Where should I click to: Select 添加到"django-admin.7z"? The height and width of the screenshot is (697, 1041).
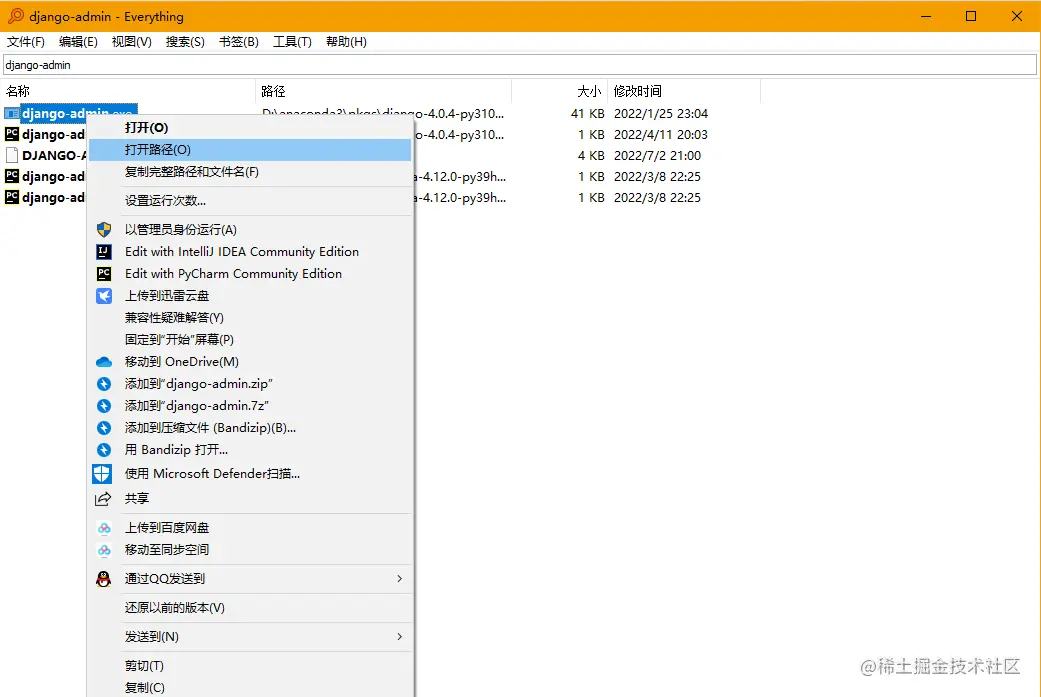coord(250,406)
